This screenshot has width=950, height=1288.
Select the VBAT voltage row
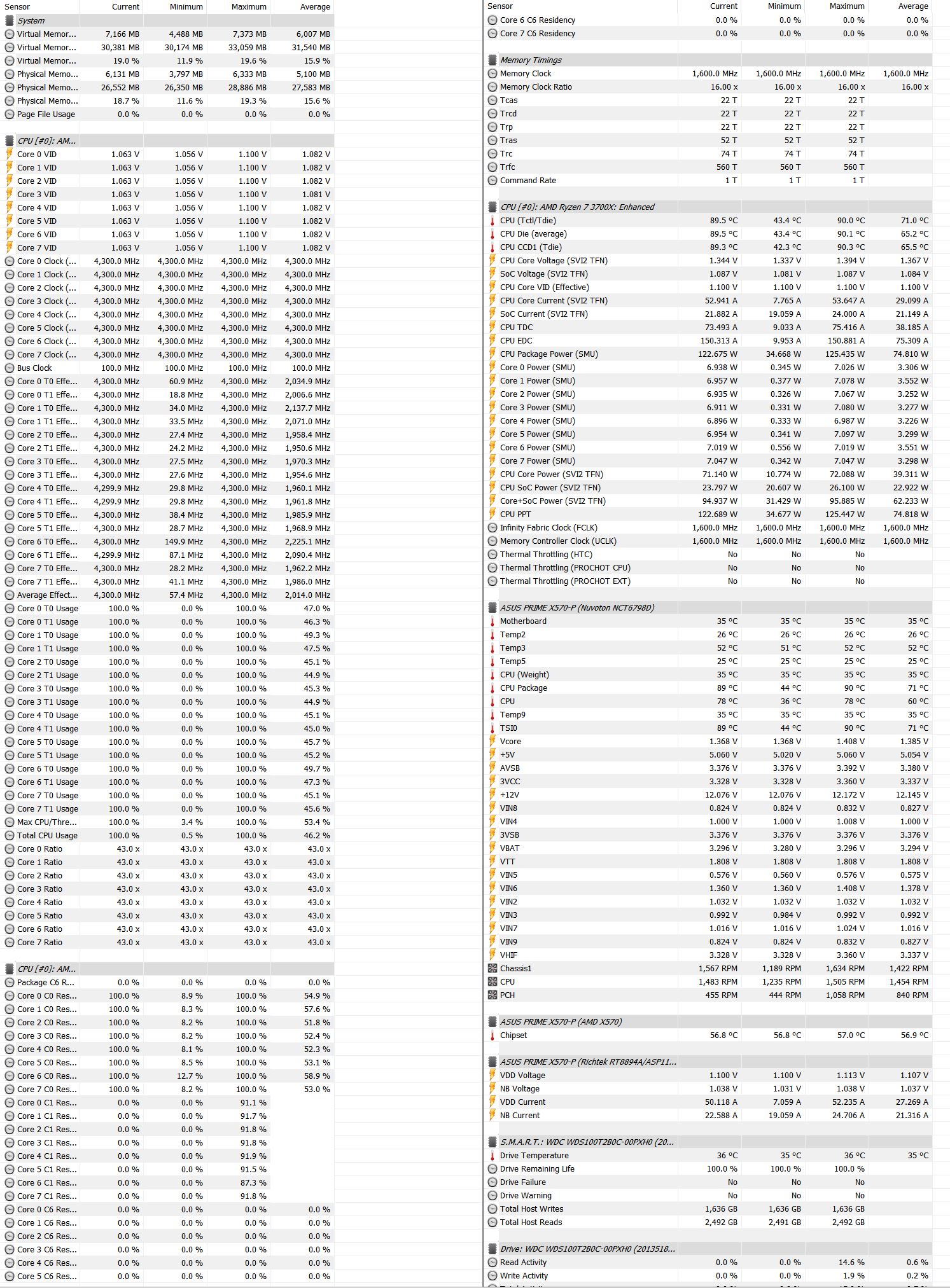point(709,848)
